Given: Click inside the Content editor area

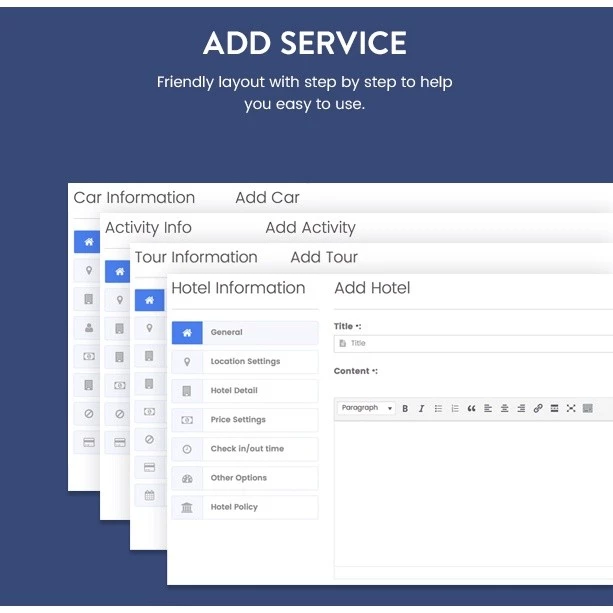Looking at the screenshot, I should (x=473, y=494).
